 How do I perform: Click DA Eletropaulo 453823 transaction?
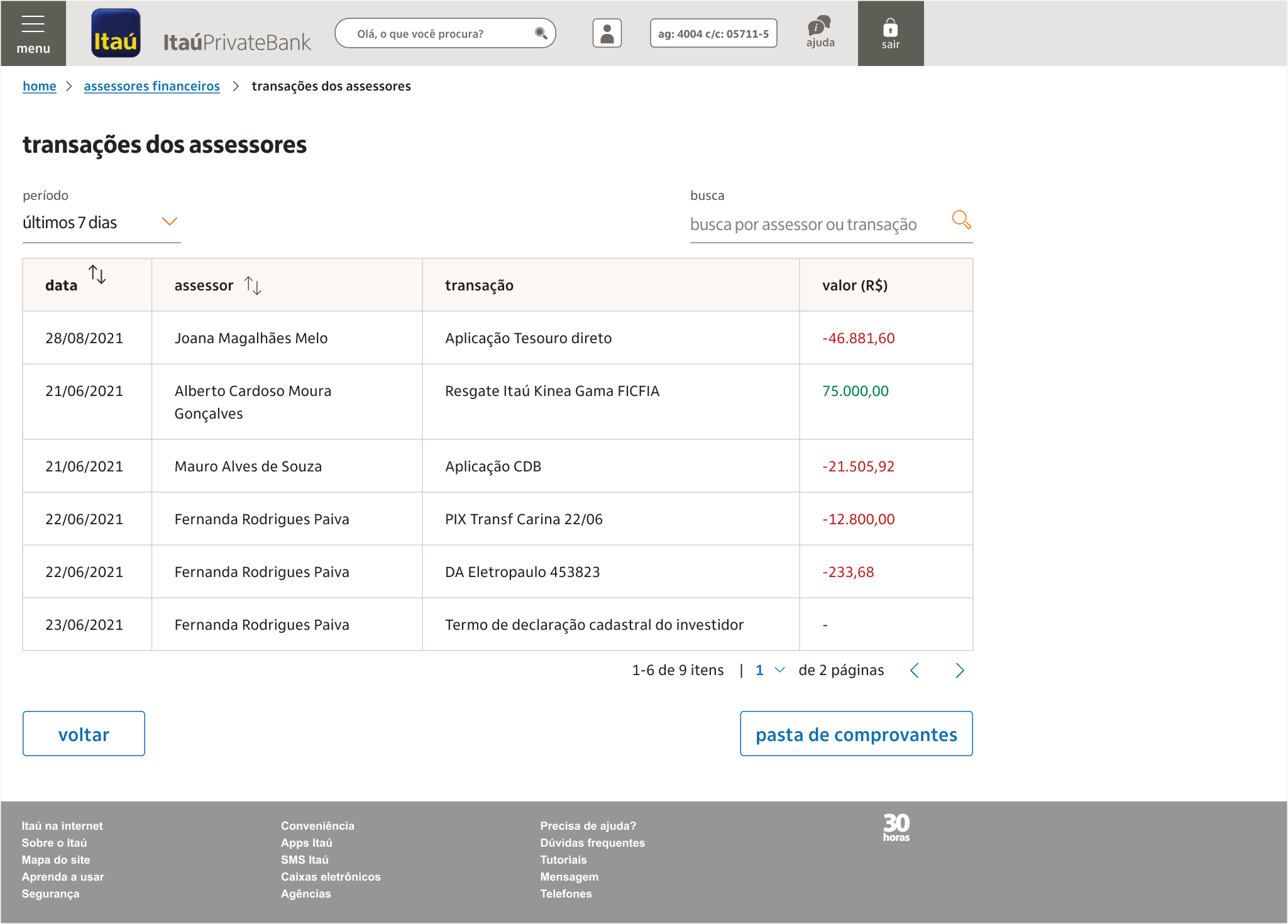click(x=522, y=572)
